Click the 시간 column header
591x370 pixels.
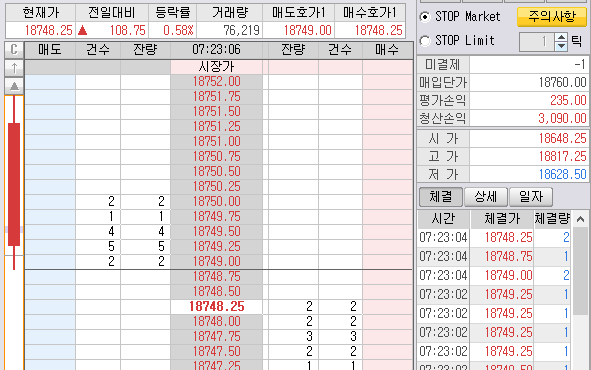click(443, 219)
